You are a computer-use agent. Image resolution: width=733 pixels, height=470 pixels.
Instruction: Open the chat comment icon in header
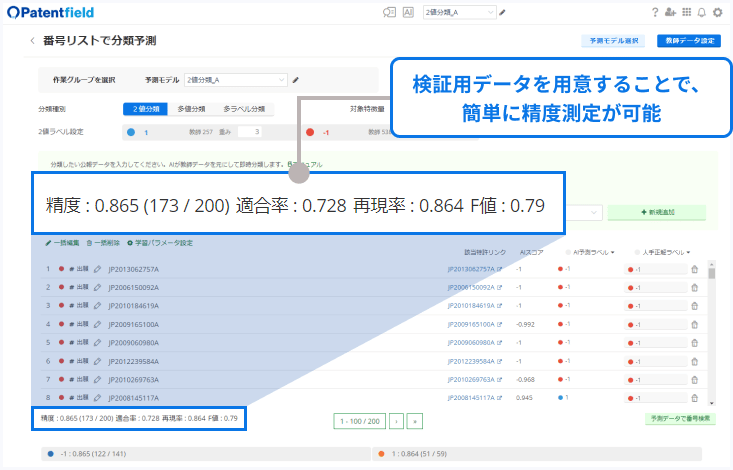[389, 13]
